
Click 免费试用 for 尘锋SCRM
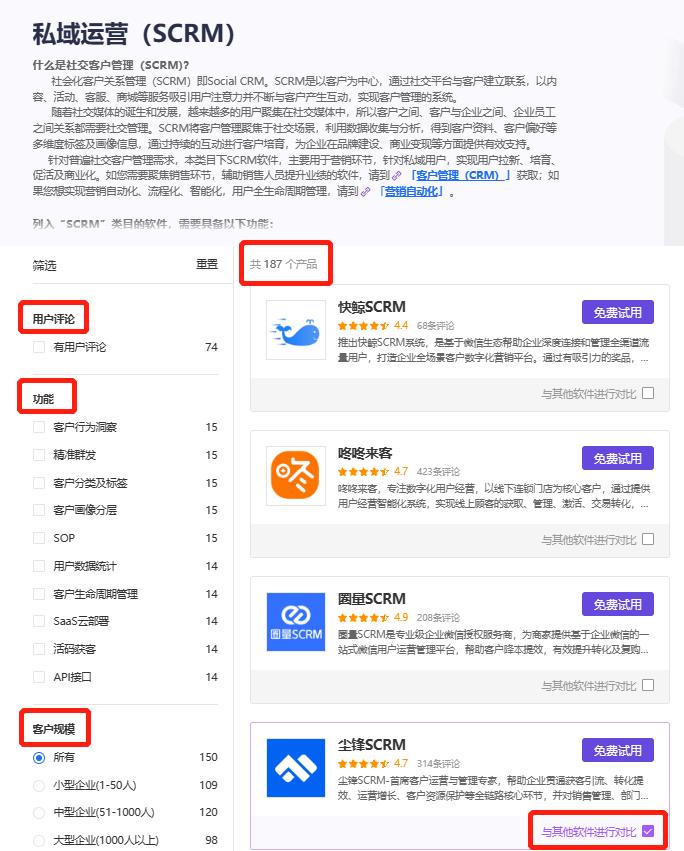pyautogui.click(x=618, y=751)
